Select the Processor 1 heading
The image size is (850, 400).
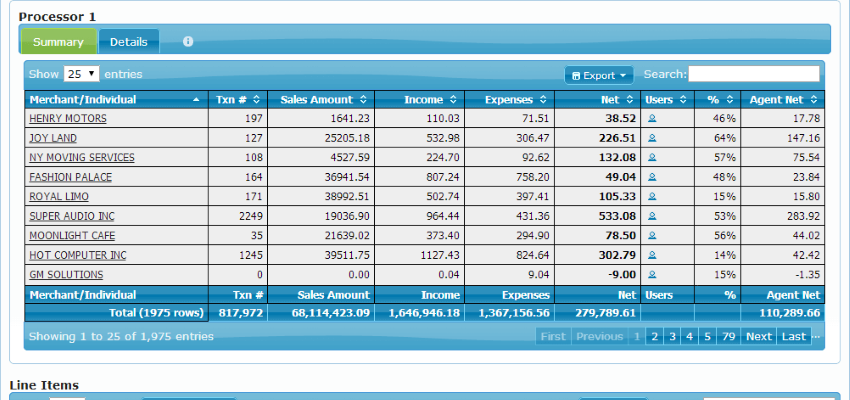(57, 17)
